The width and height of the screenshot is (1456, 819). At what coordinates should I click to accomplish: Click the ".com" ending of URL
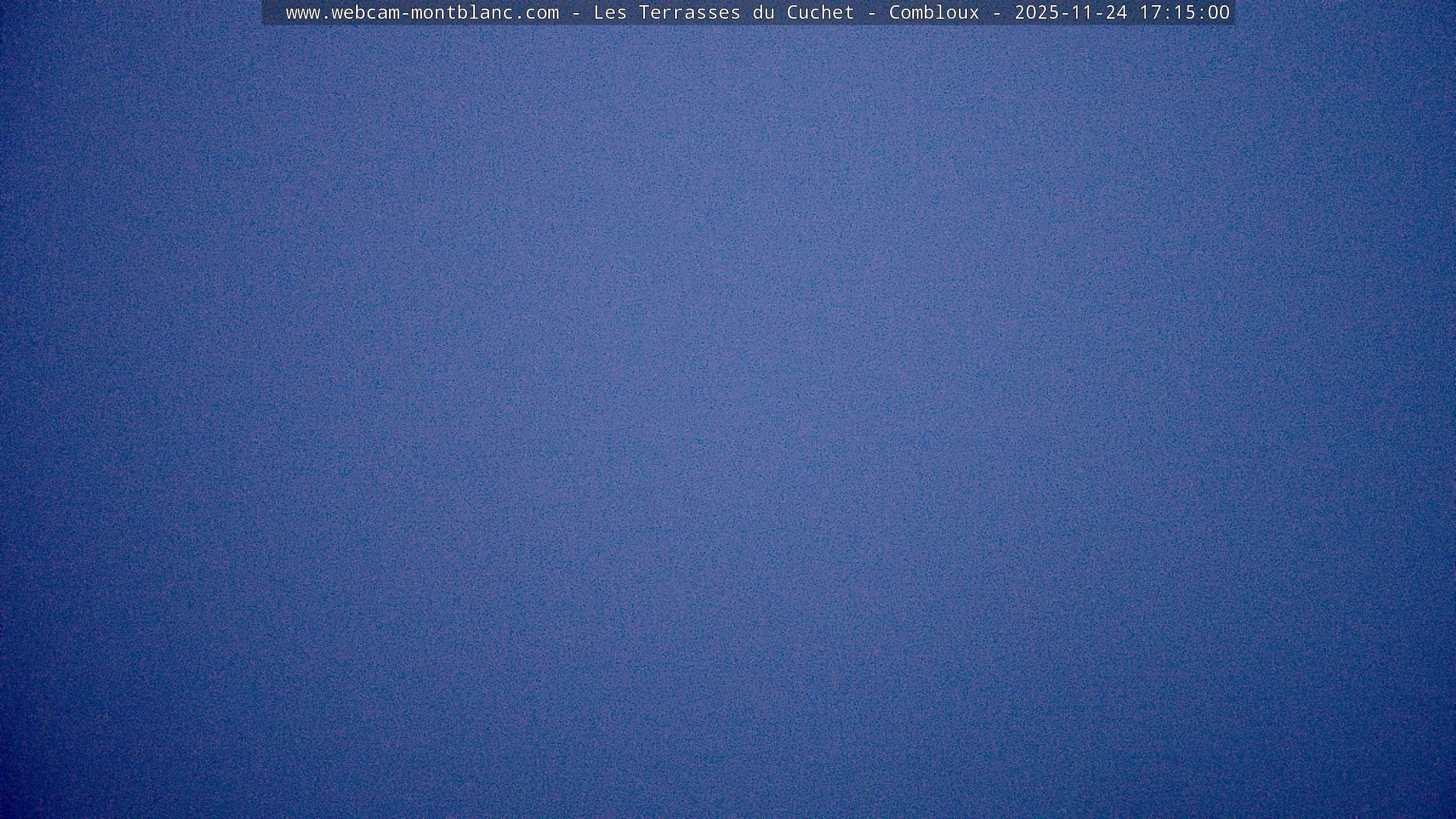(536, 13)
